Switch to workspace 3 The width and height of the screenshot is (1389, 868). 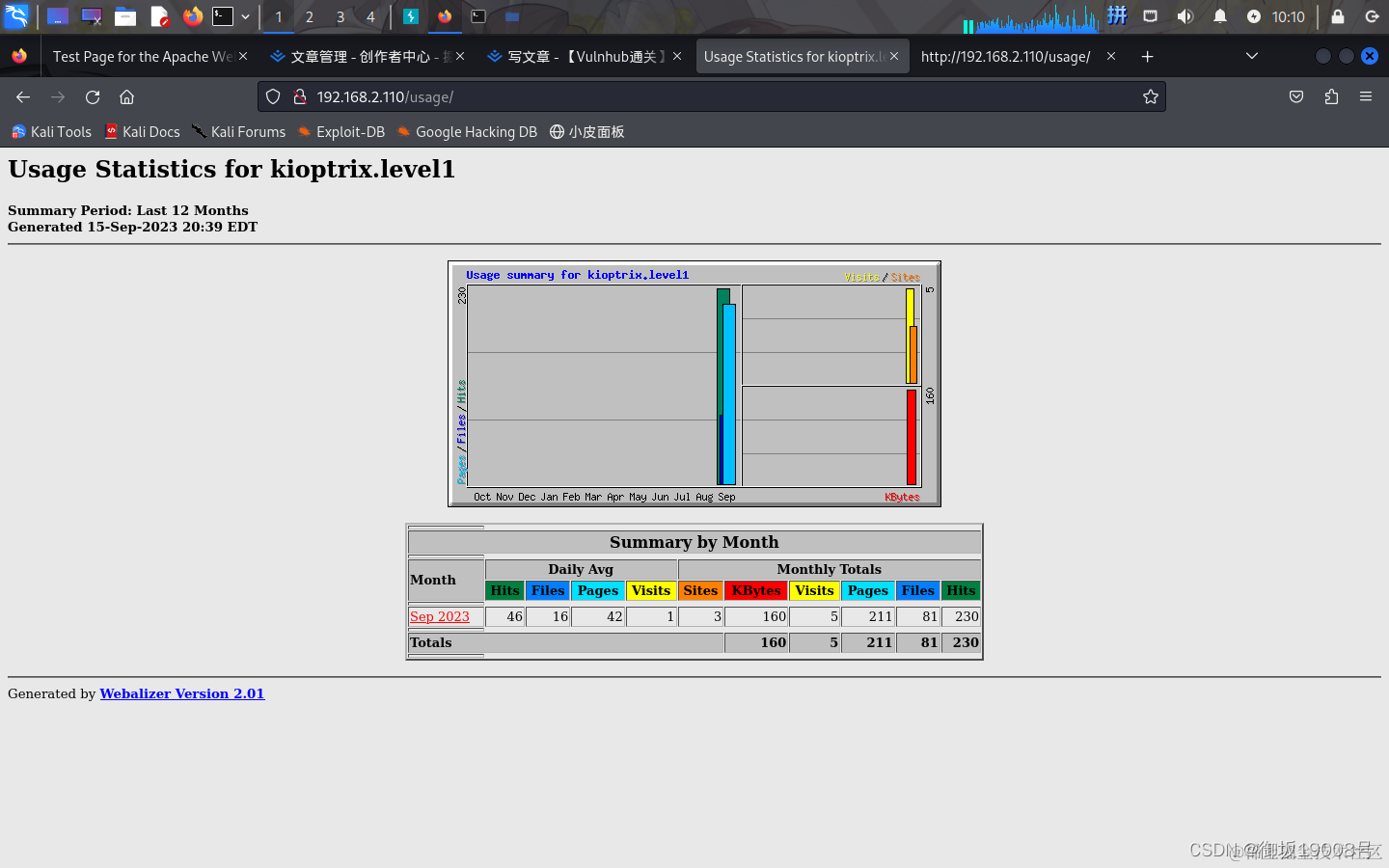tap(340, 16)
